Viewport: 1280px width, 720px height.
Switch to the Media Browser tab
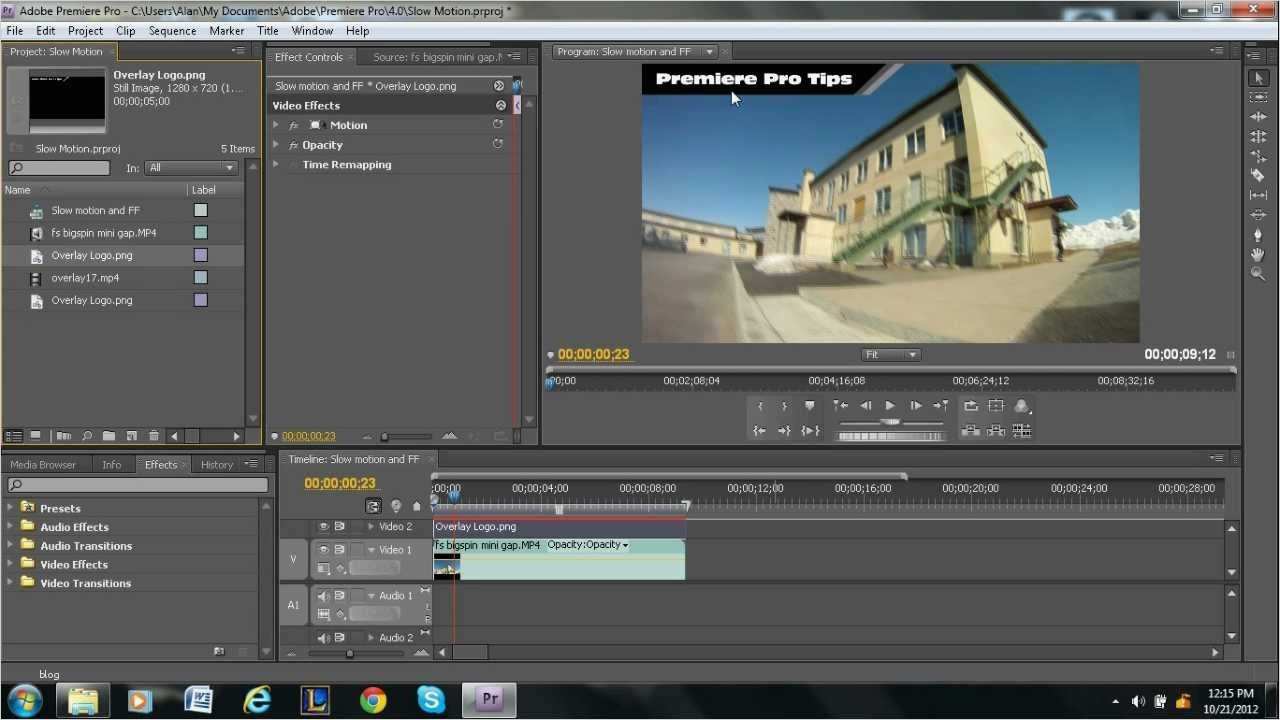point(43,465)
